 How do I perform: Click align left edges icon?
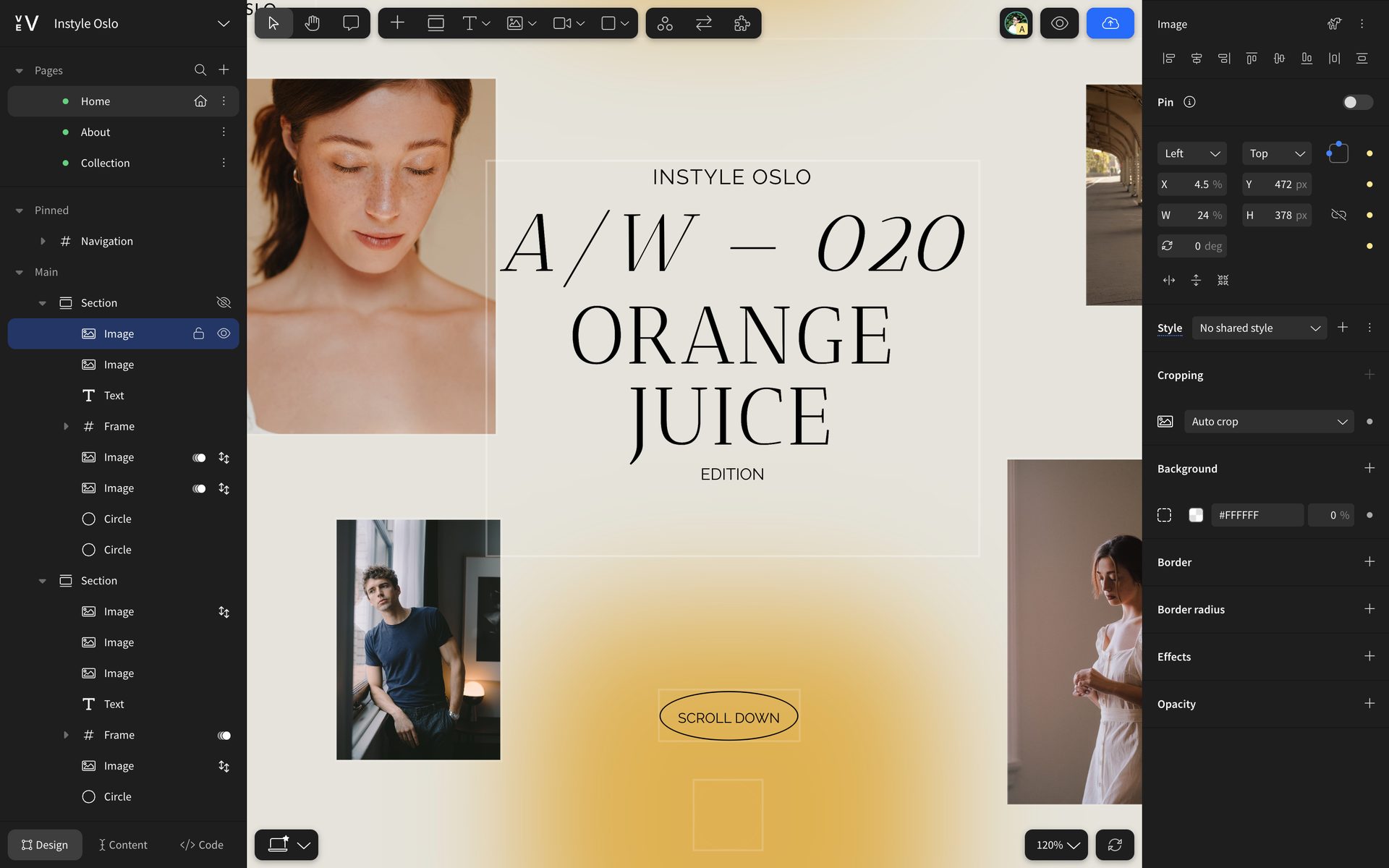1168,59
